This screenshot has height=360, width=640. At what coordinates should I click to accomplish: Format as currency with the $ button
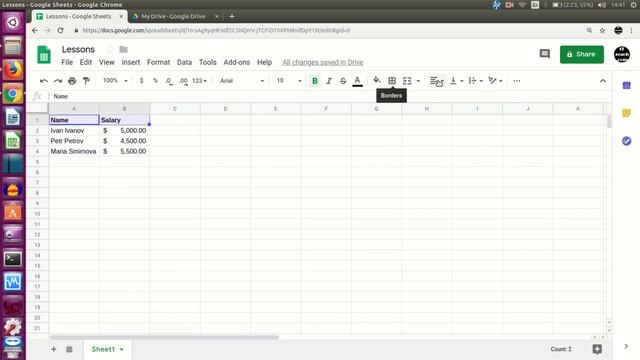pyautogui.click(x=141, y=81)
